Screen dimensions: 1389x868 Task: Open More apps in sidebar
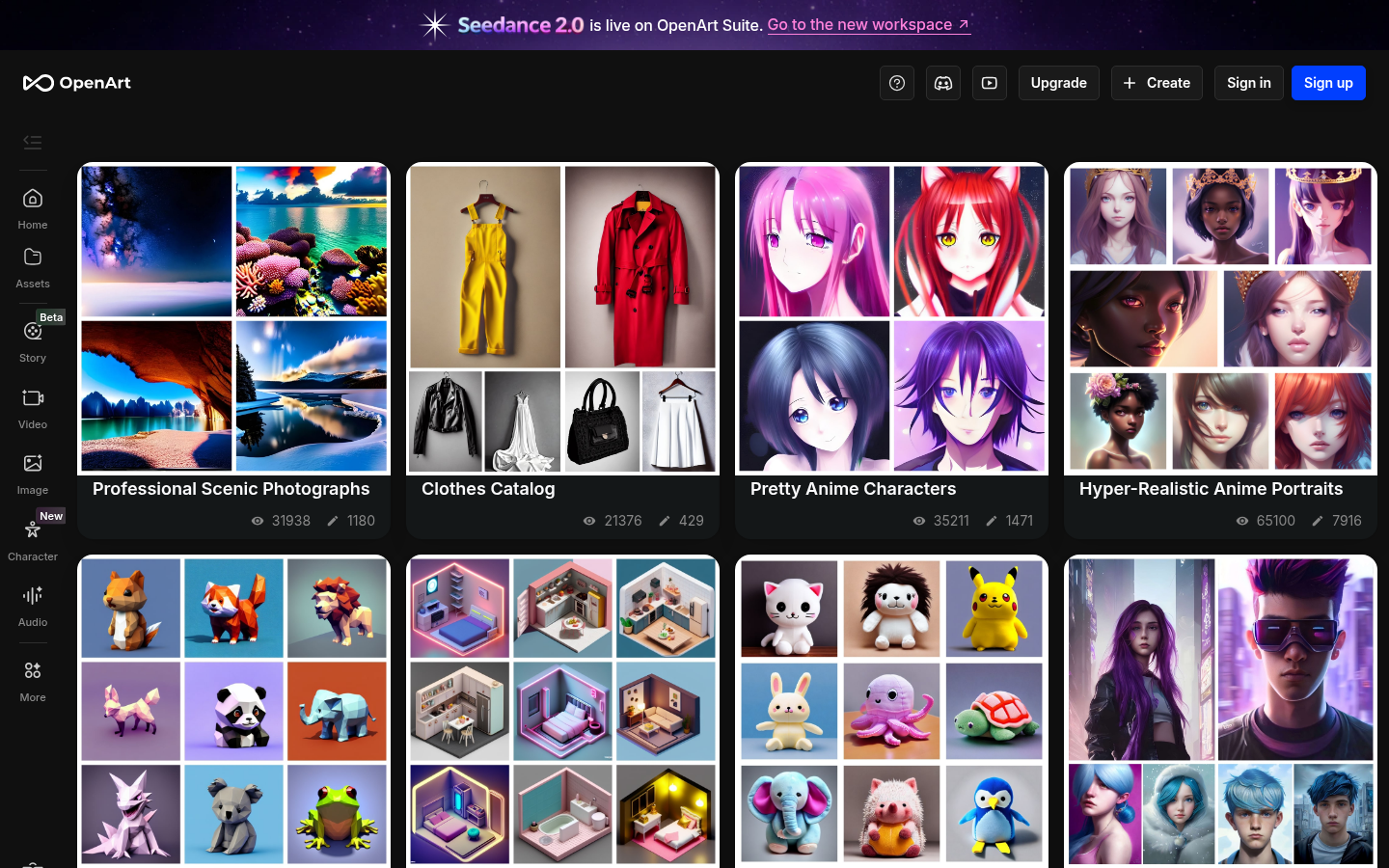pos(33,681)
